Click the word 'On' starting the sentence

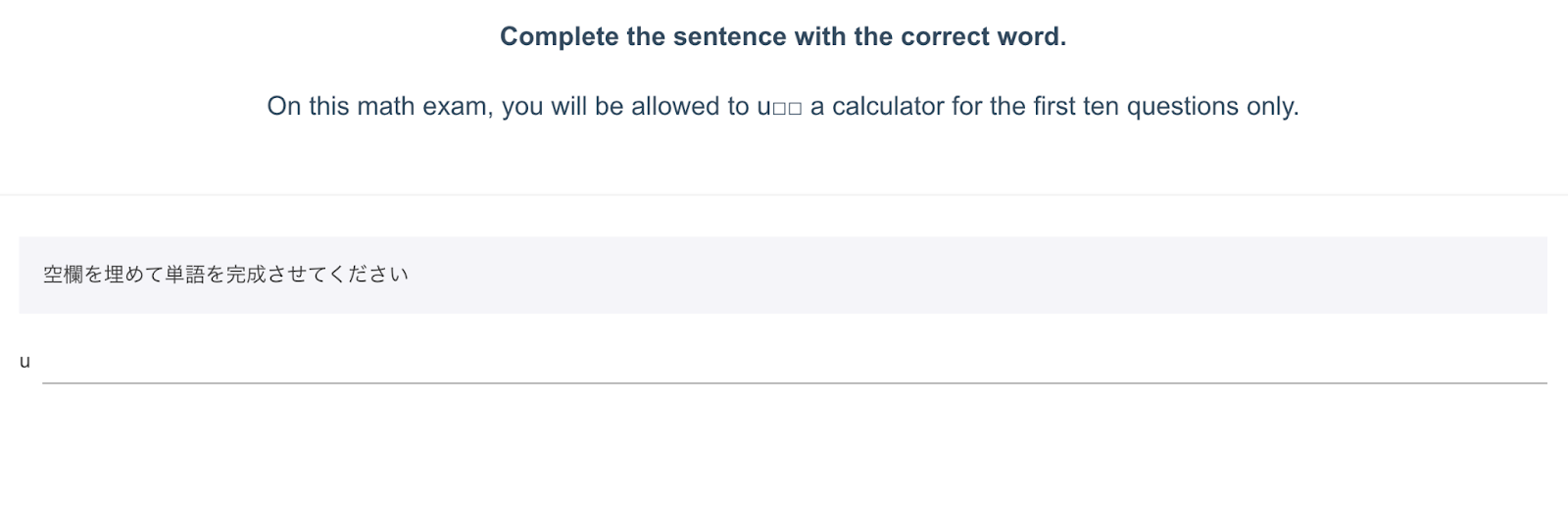pyautogui.click(x=284, y=107)
